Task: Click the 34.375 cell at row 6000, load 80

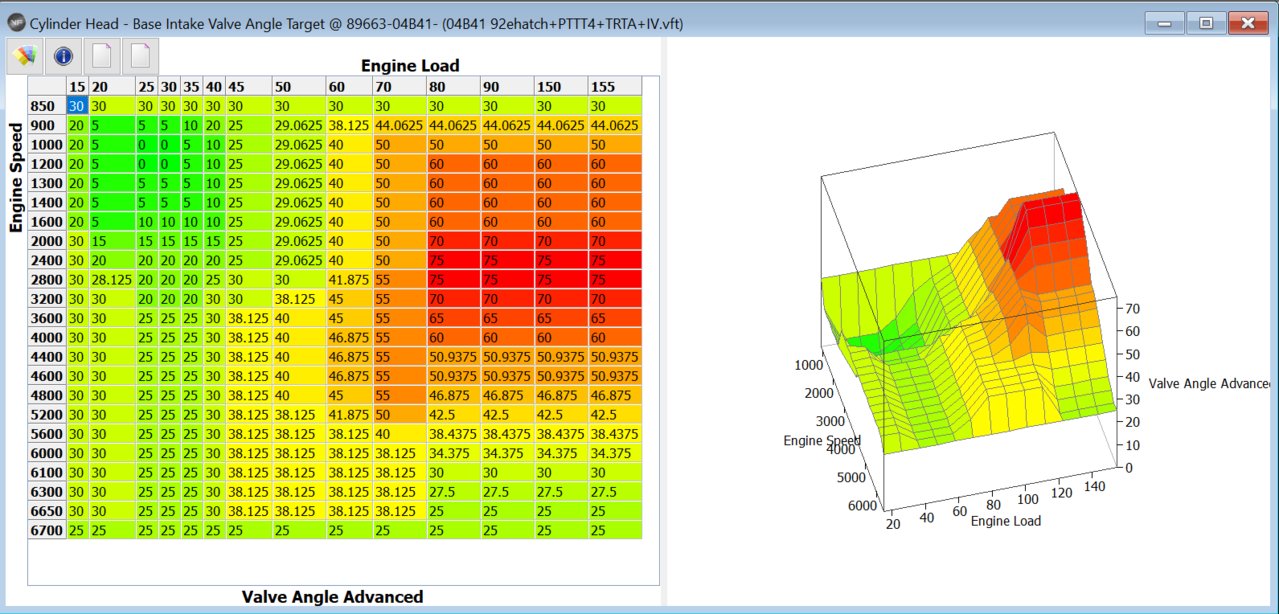Action: click(x=453, y=453)
